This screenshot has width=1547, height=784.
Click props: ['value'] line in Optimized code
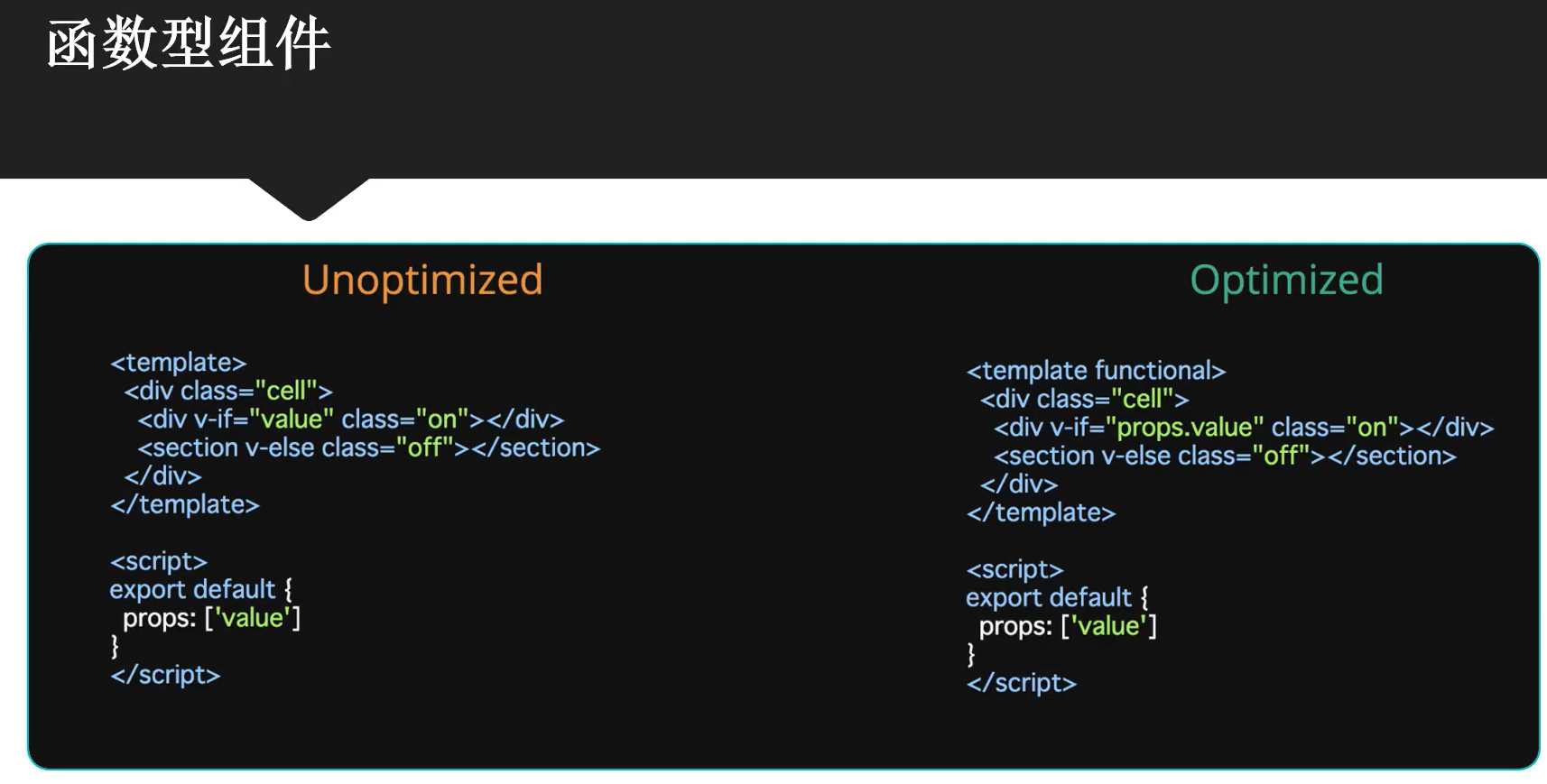[1068, 626]
